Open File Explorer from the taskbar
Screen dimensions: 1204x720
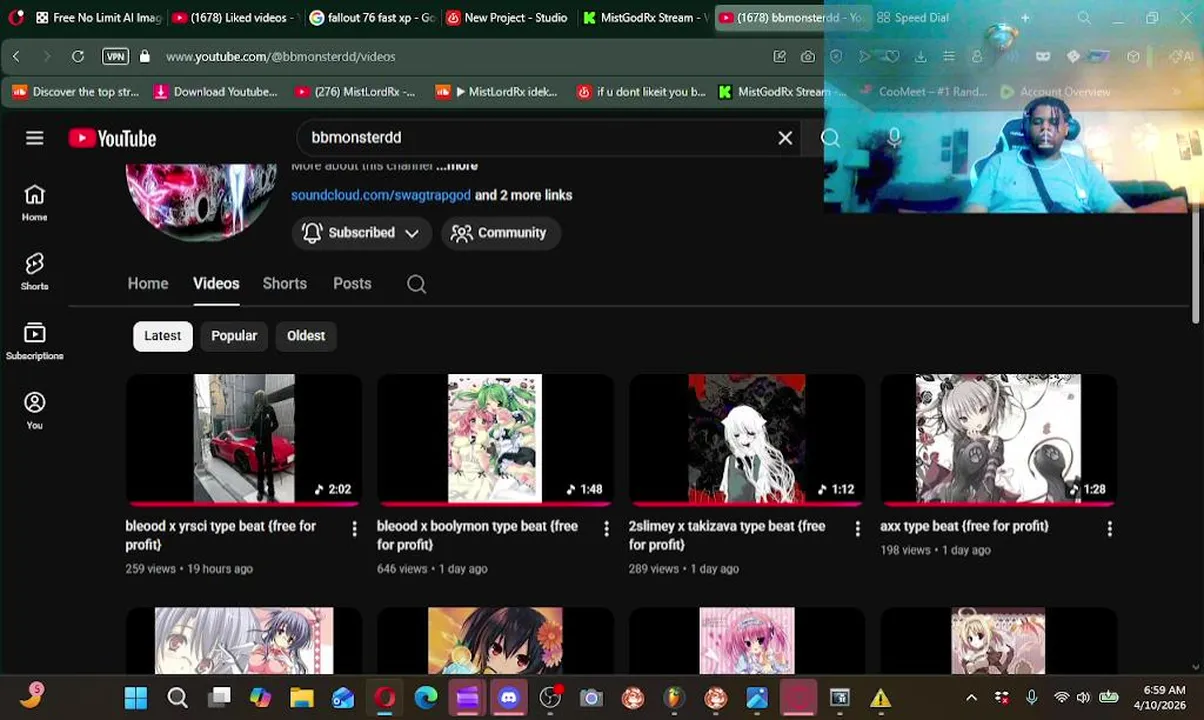[x=302, y=698]
